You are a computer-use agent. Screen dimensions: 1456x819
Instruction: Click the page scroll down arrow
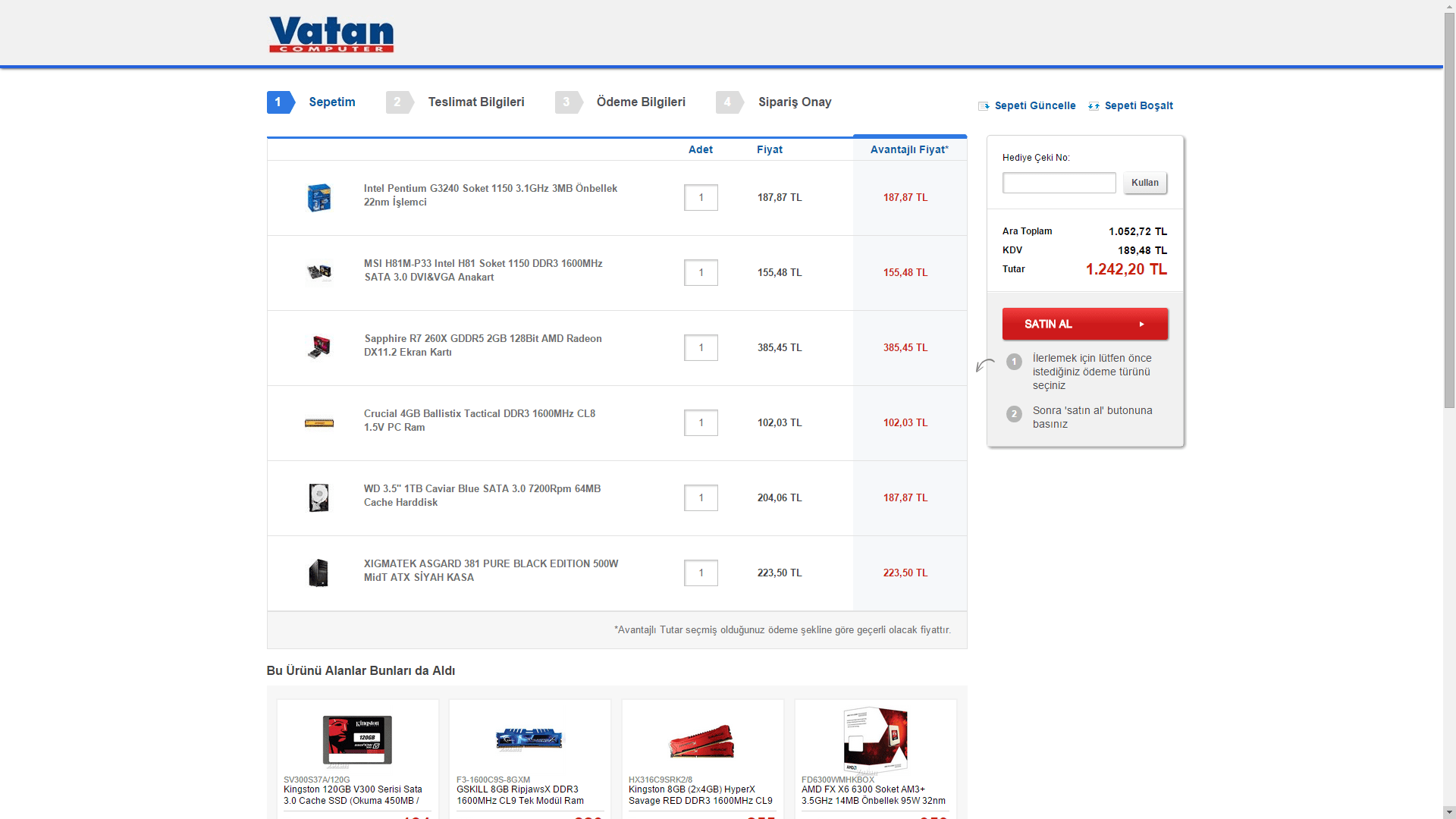coord(1449,812)
